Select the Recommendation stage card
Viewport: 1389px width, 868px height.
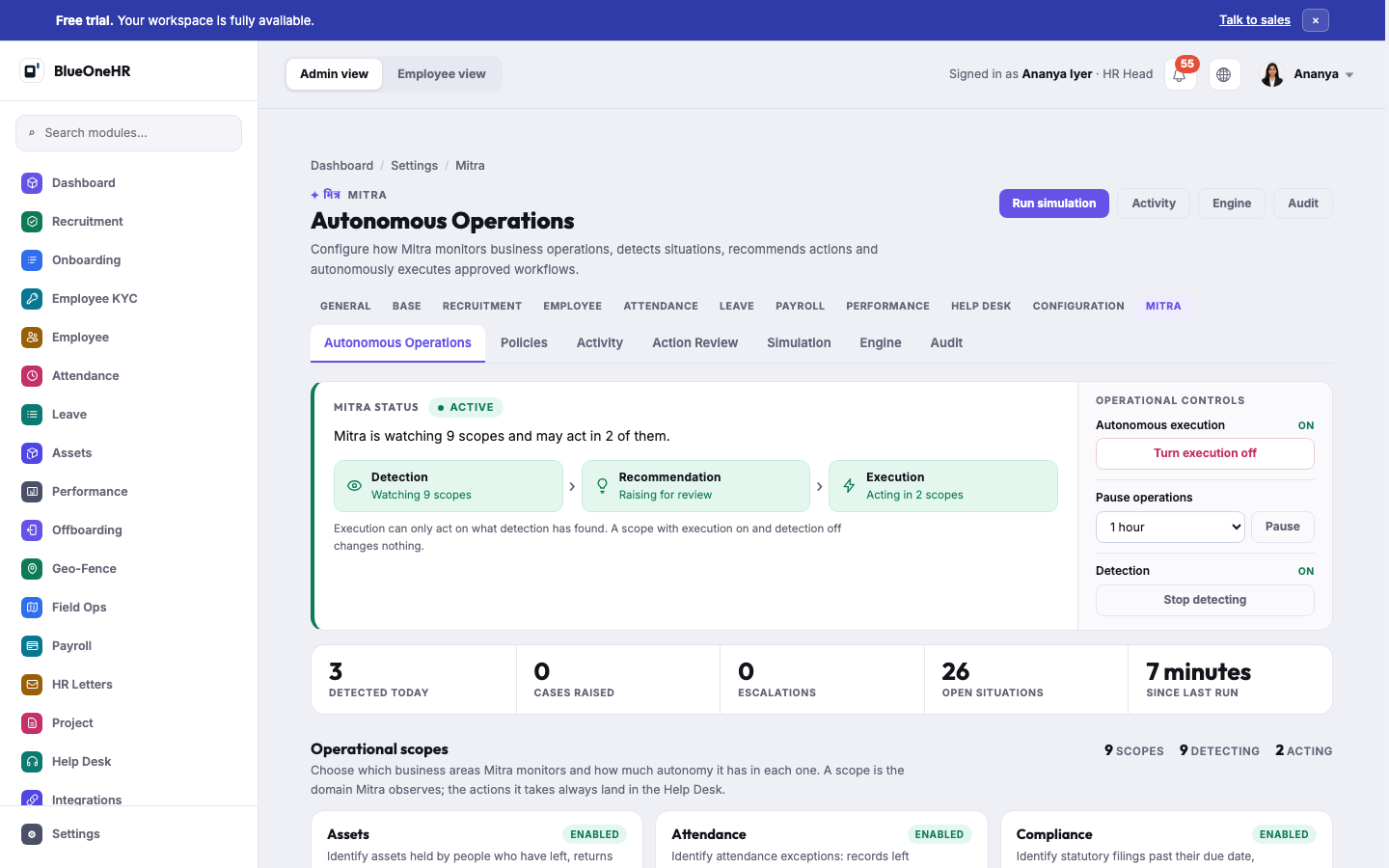coord(695,486)
